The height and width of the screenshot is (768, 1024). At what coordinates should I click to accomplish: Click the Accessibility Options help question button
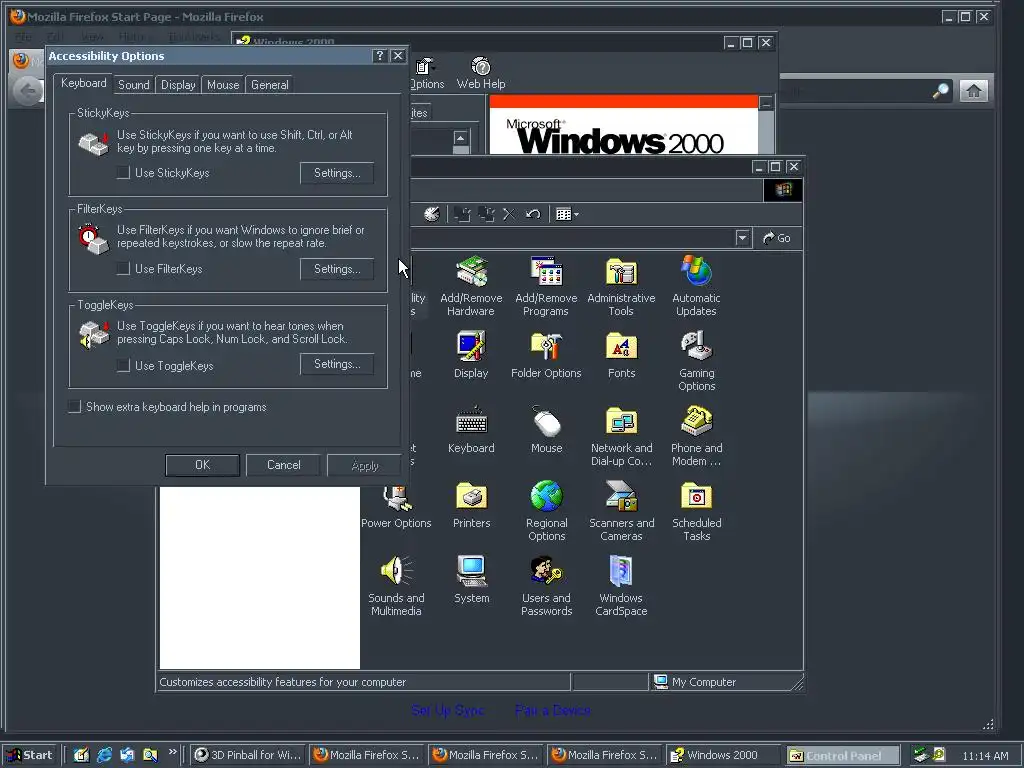click(379, 56)
